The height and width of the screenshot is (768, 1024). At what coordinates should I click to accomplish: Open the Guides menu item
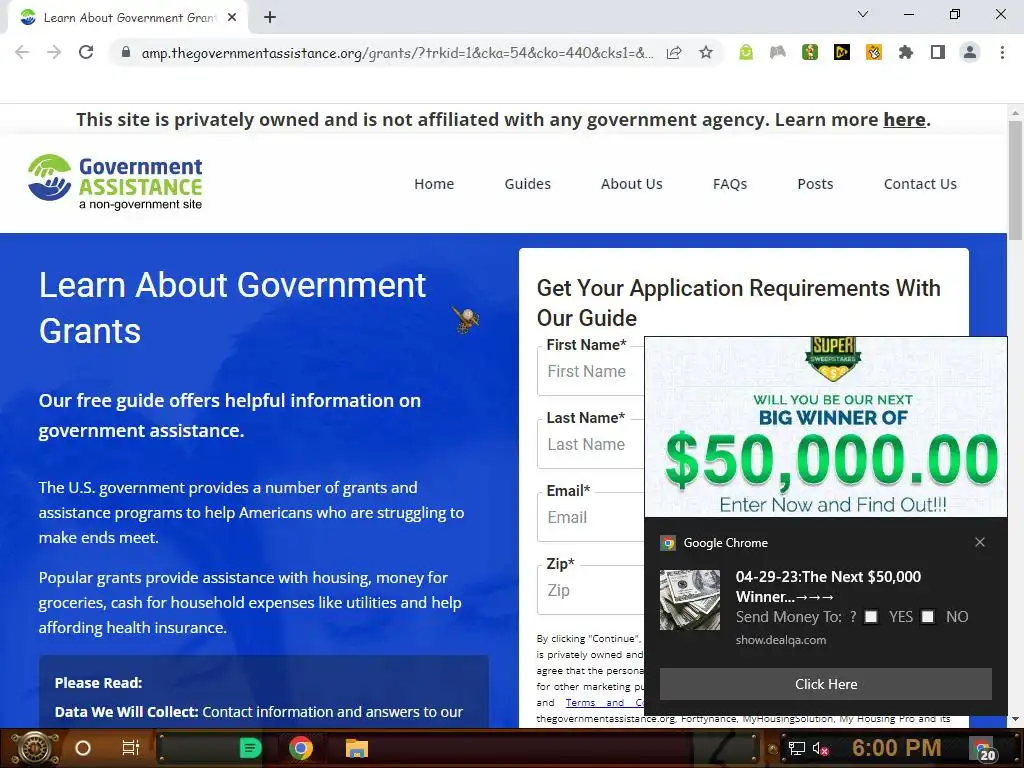tap(527, 184)
